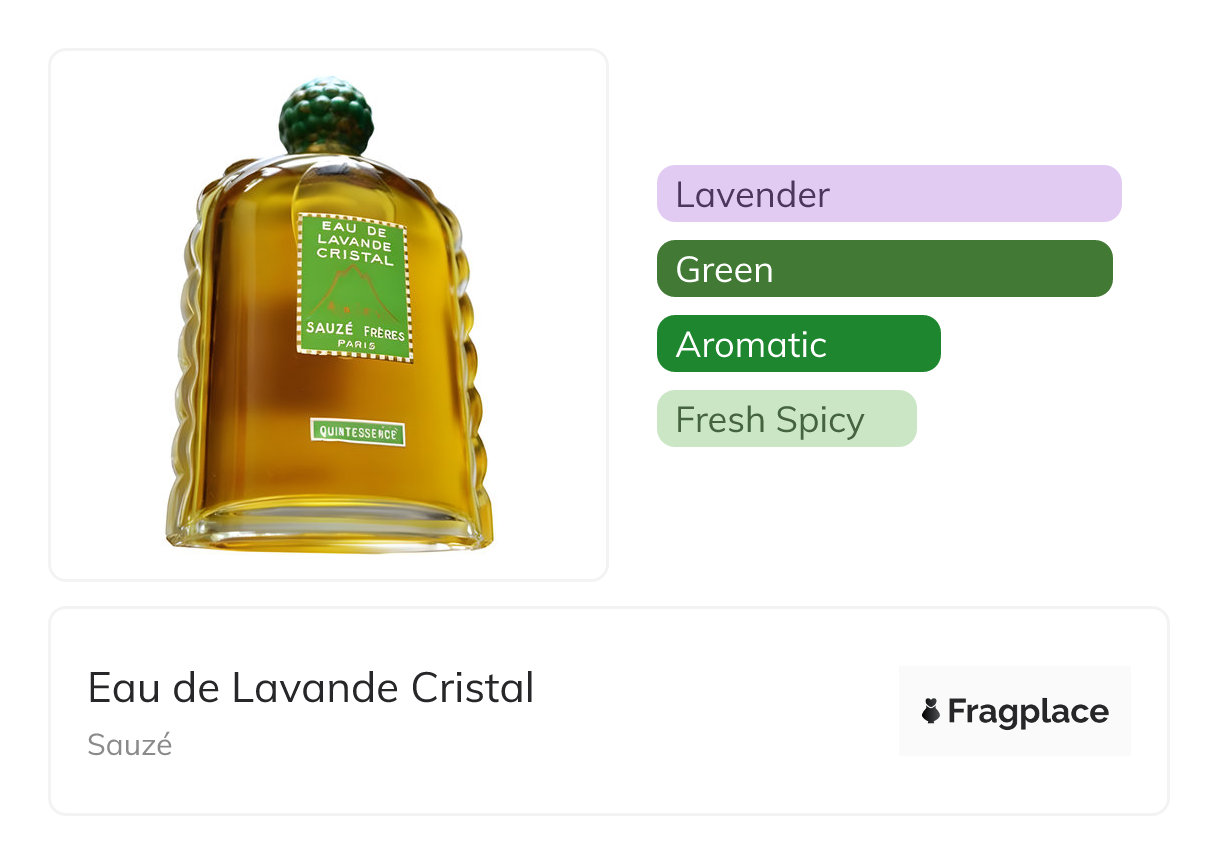1218x864 pixels.
Task: Open the Sauzé brand link
Action: click(x=130, y=745)
